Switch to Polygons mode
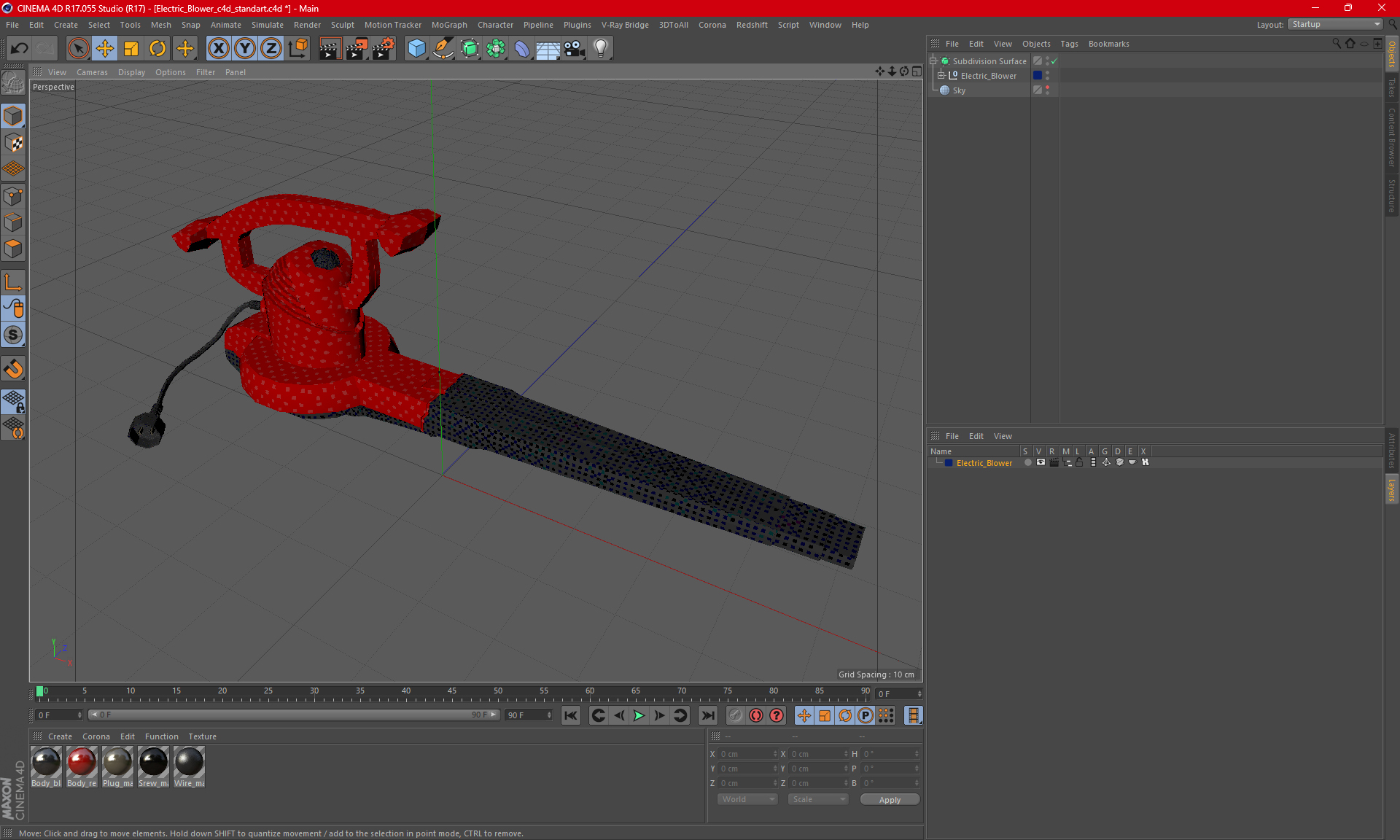Viewport: 1400px width, 840px height. coord(13,249)
